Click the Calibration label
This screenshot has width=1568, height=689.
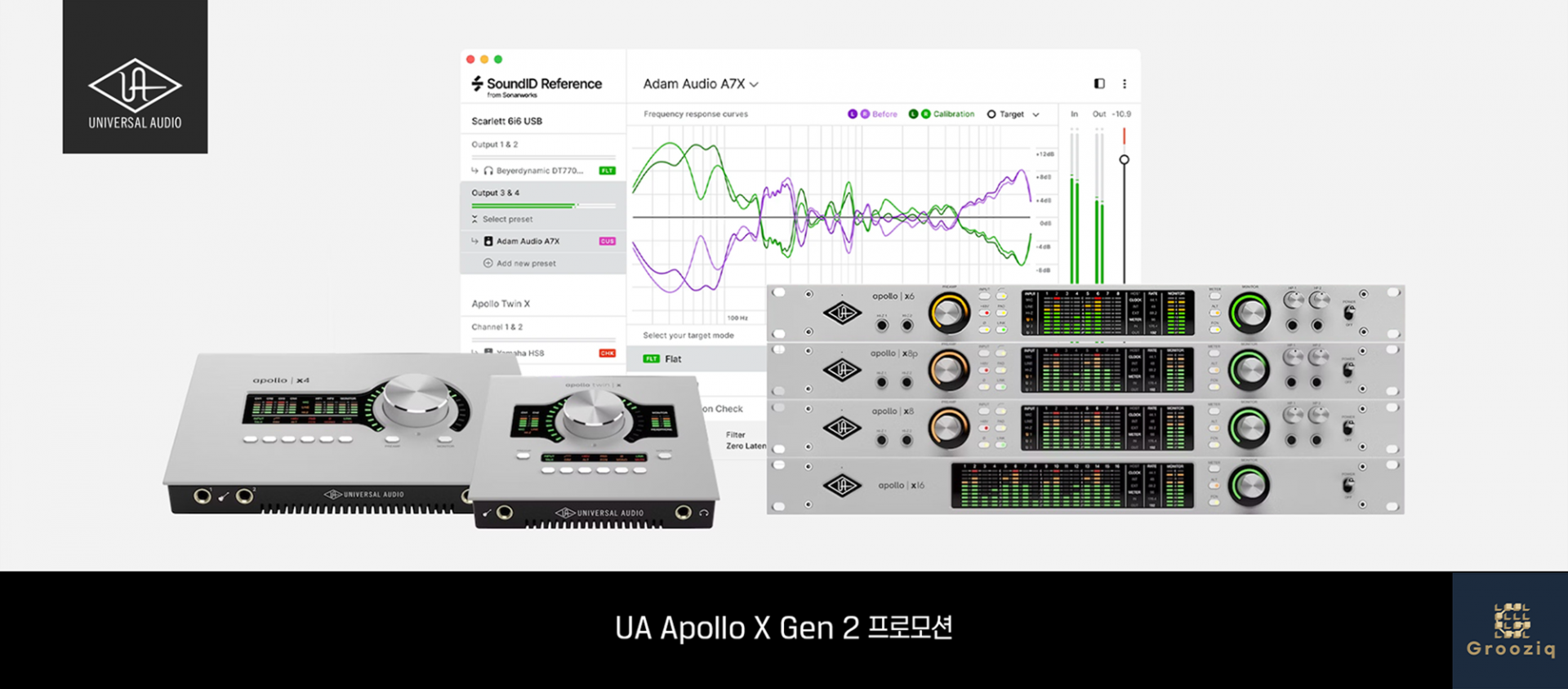954,114
